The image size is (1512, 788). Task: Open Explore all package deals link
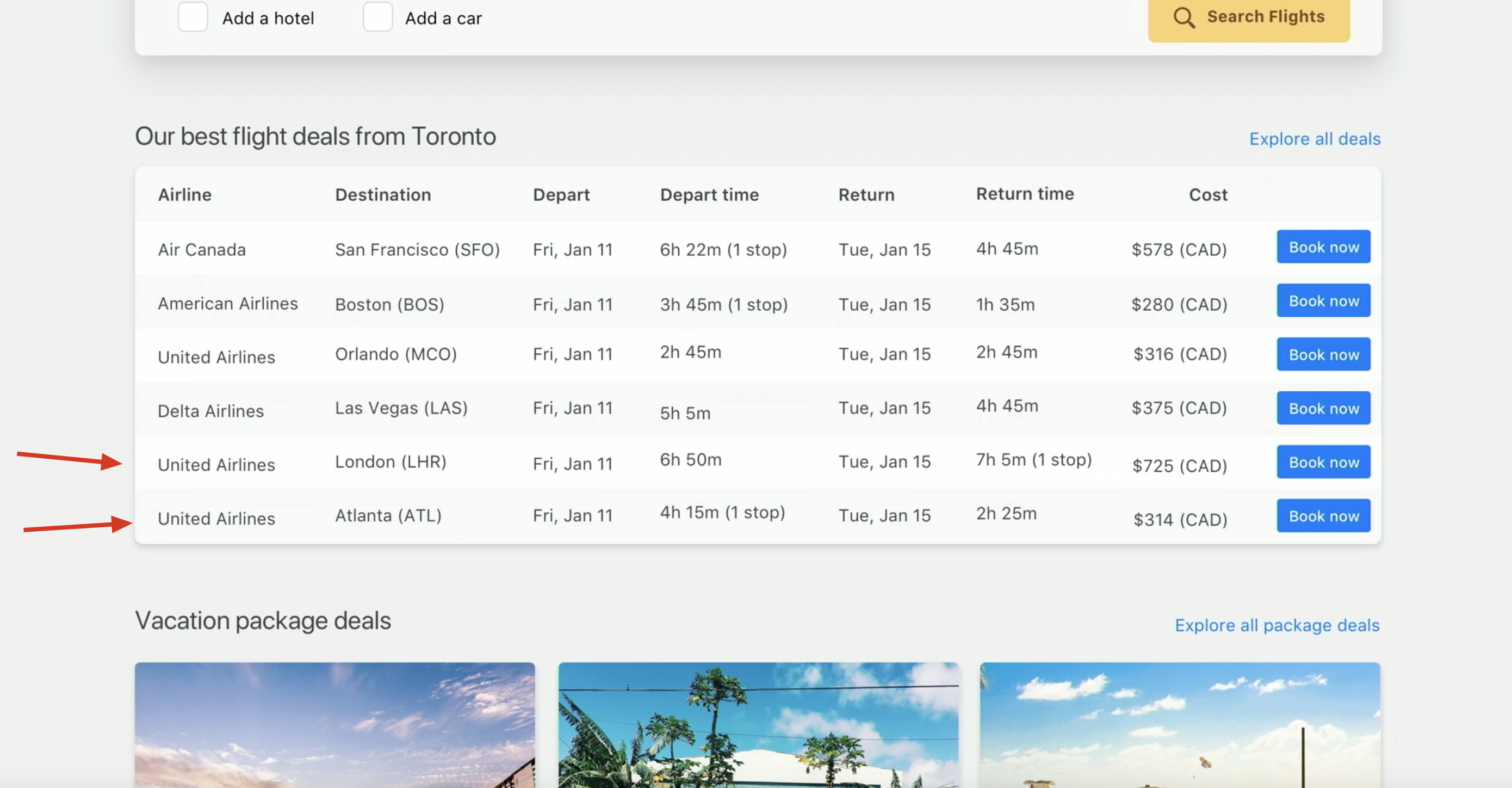(1276, 625)
